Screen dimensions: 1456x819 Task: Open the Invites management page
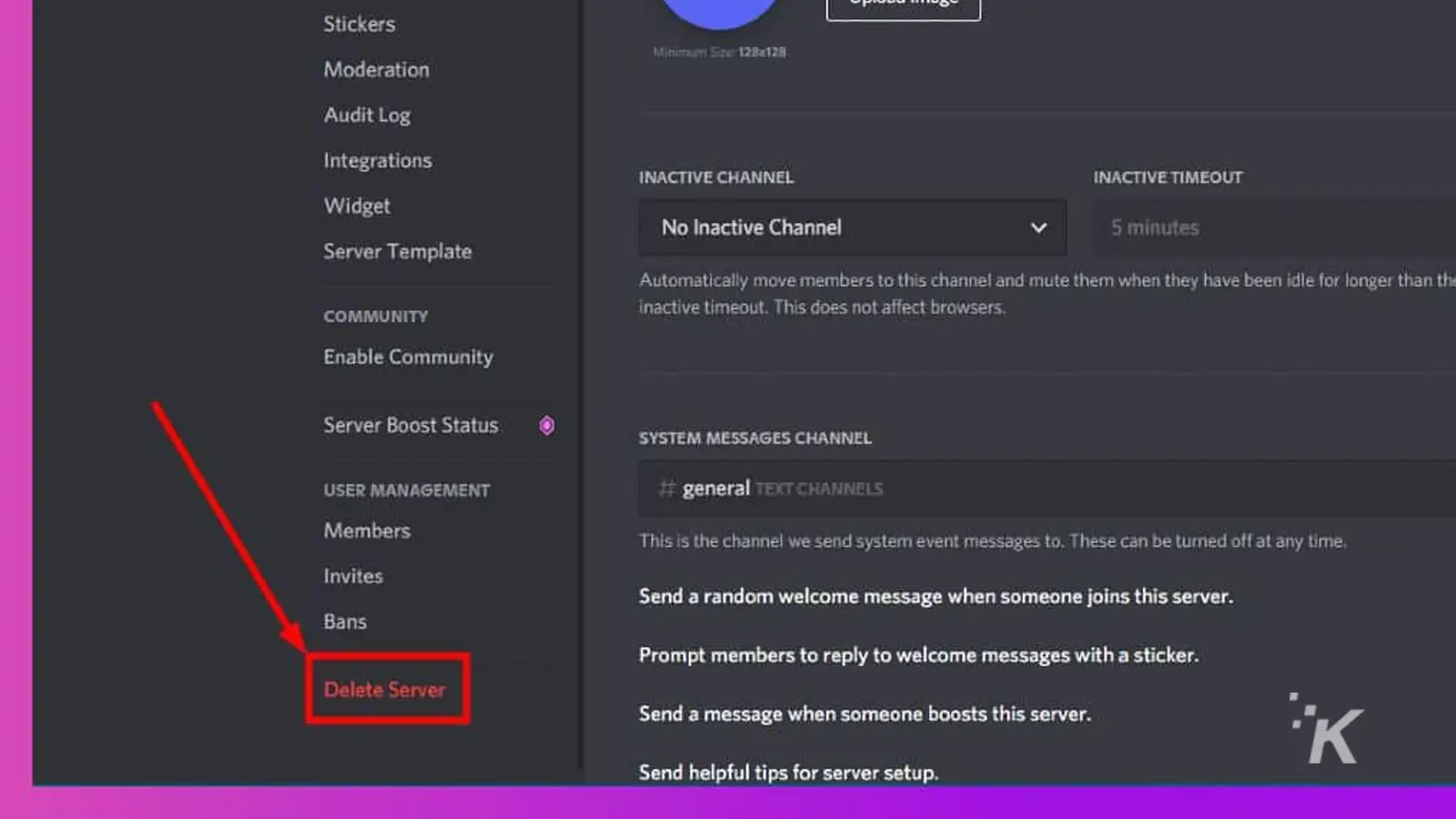point(353,576)
